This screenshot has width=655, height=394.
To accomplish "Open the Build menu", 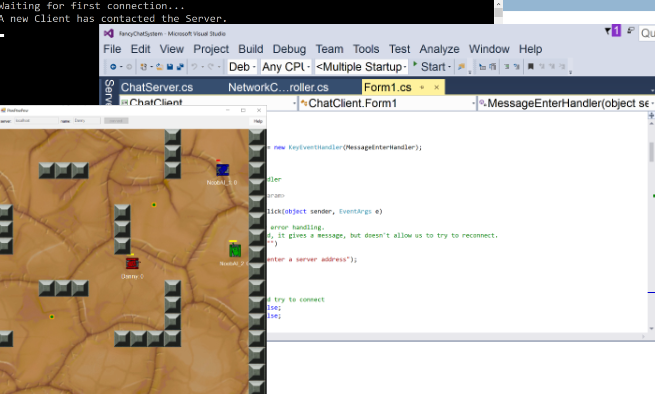I will [251, 49].
